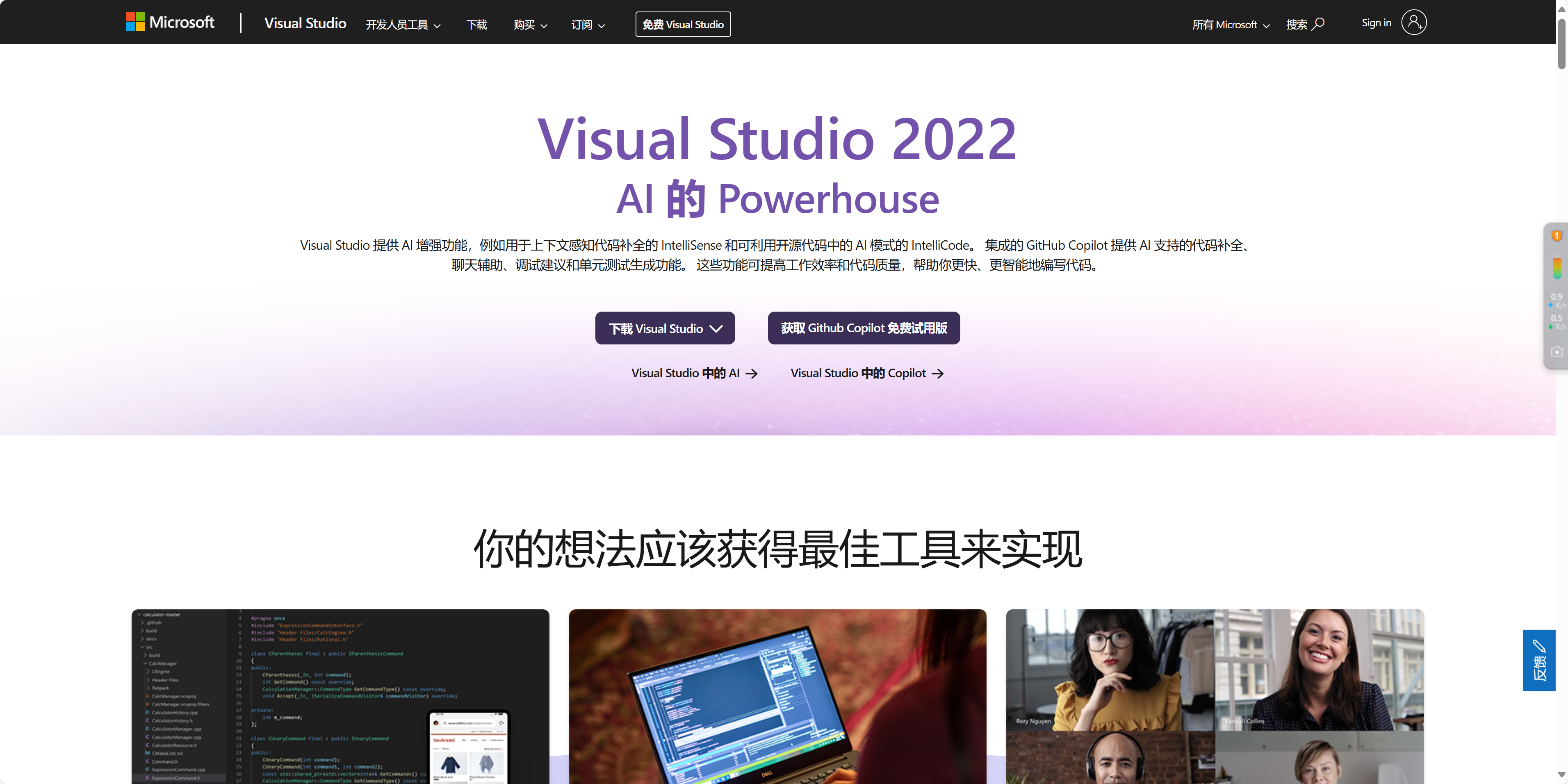This screenshot has width=1568, height=784.
Task: Click 免费 Visual Studio button
Action: point(683,24)
